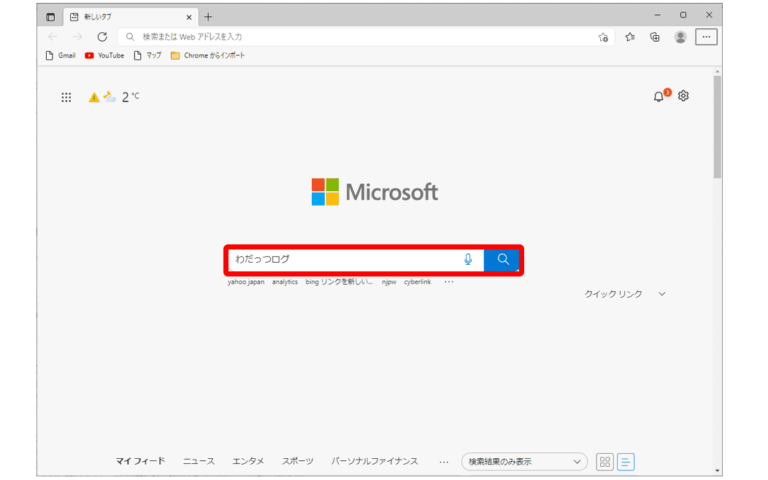This screenshot has width=768, height=480.
Task: Open マップ bookmark
Action: [x=147, y=55]
